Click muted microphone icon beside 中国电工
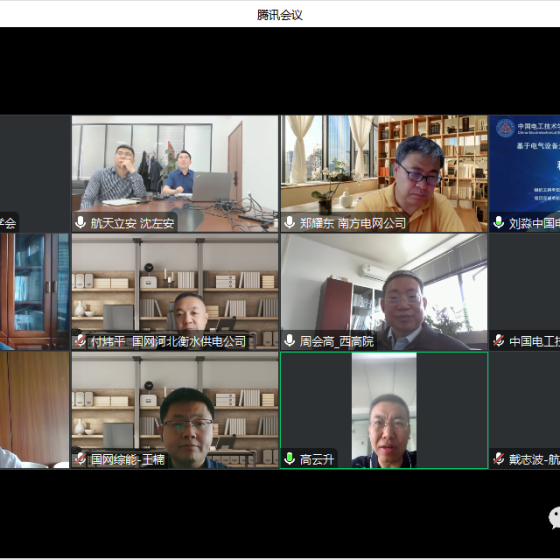 tap(499, 341)
